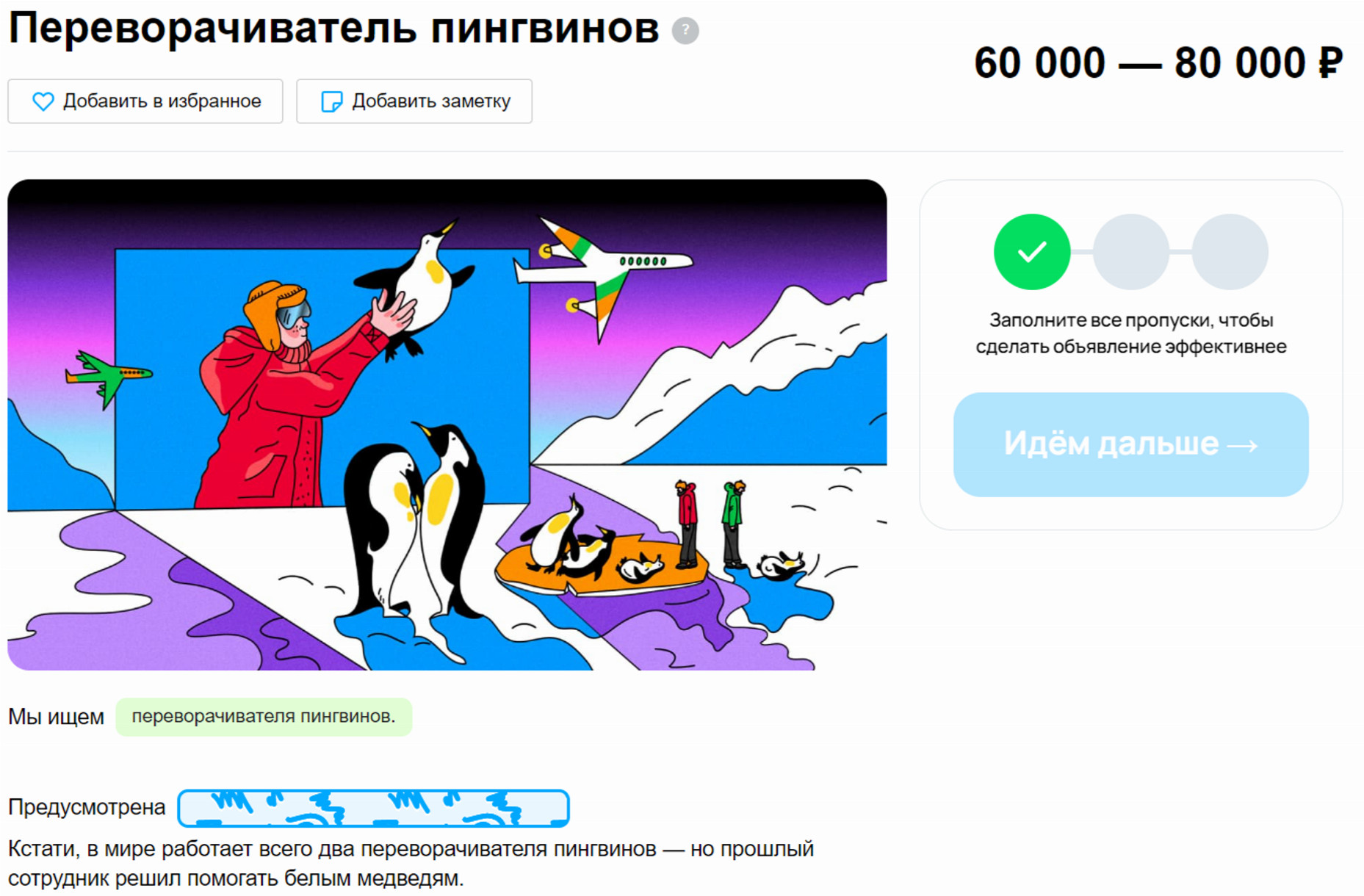1364x896 pixels.
Task: Click the penguin flipper illustration
Action: point(447,424)
